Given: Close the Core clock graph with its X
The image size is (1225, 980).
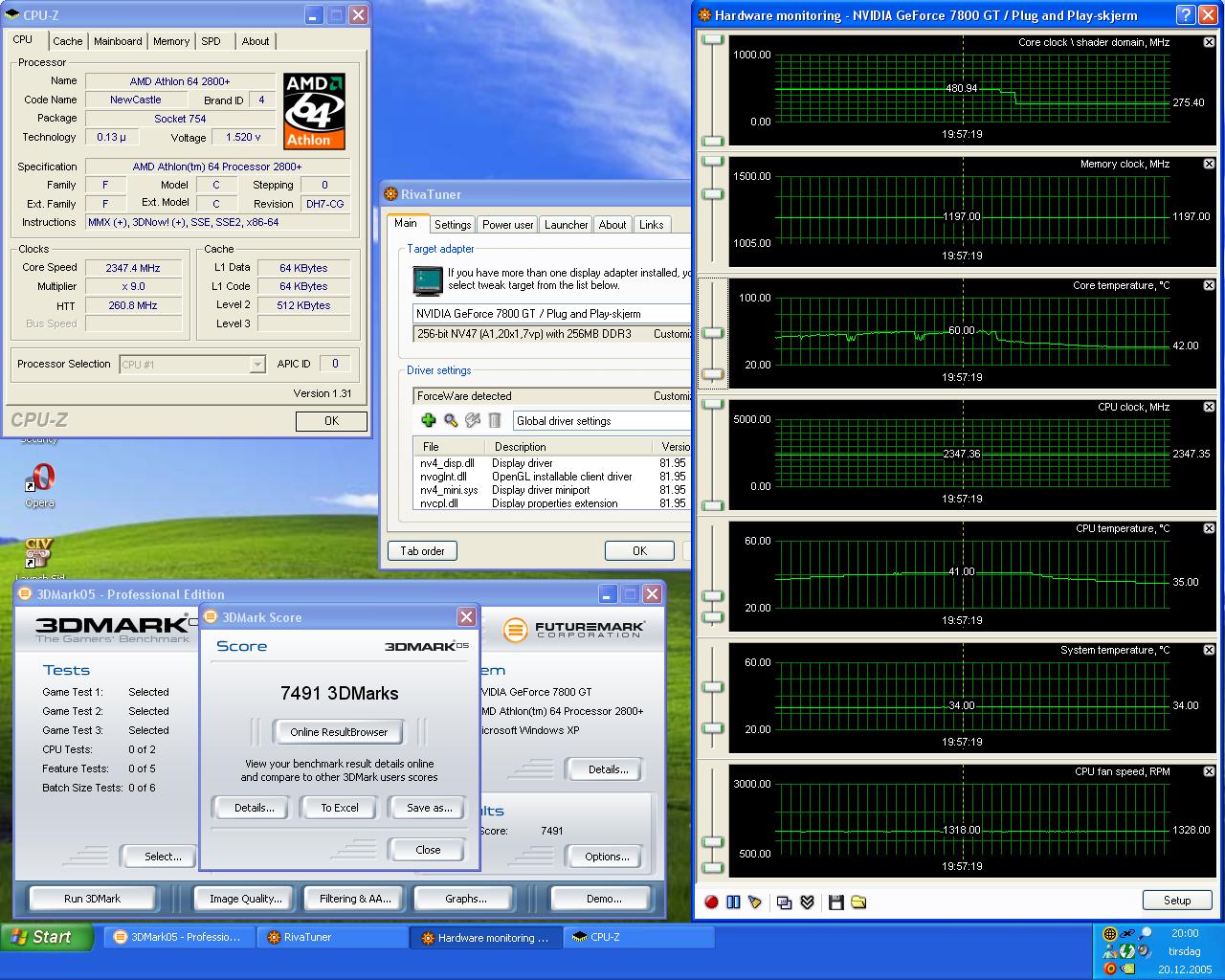Looking at the screenshot, I should click(1209, 42).
